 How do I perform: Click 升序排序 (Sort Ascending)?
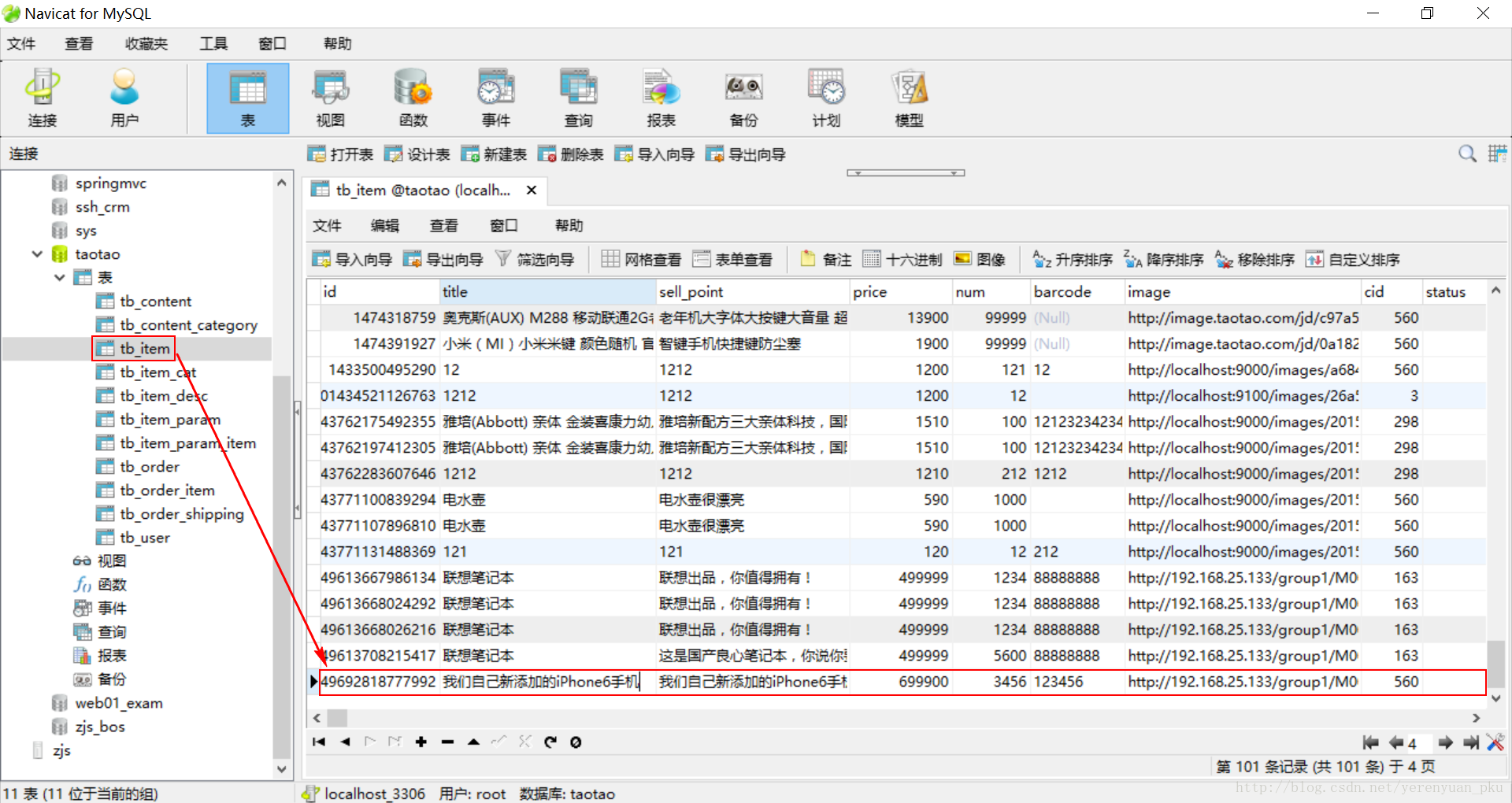pyautogui.click(x=1073, y=259)
